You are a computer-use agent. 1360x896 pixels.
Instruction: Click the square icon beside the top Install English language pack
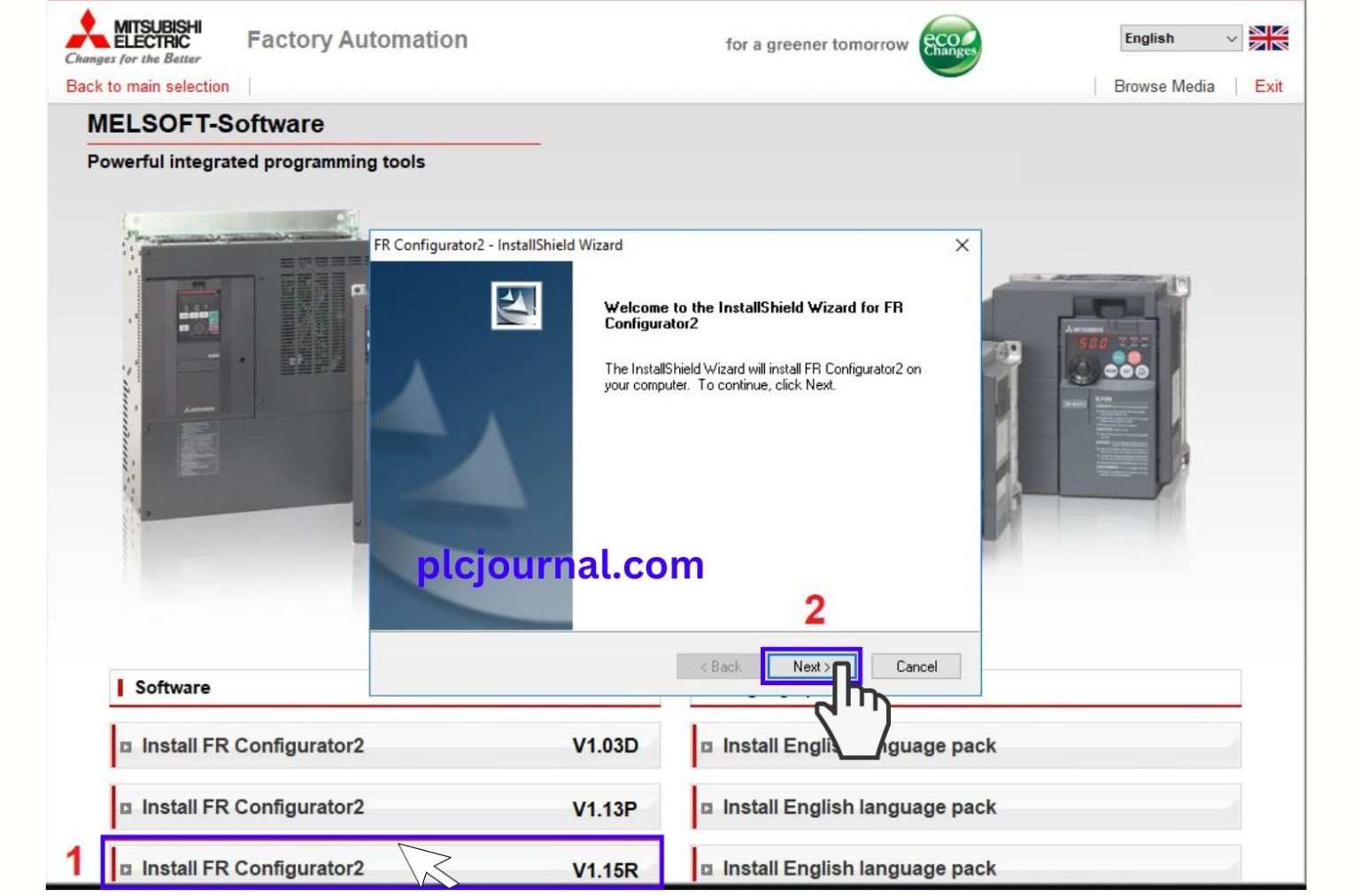tap(706, 745)
